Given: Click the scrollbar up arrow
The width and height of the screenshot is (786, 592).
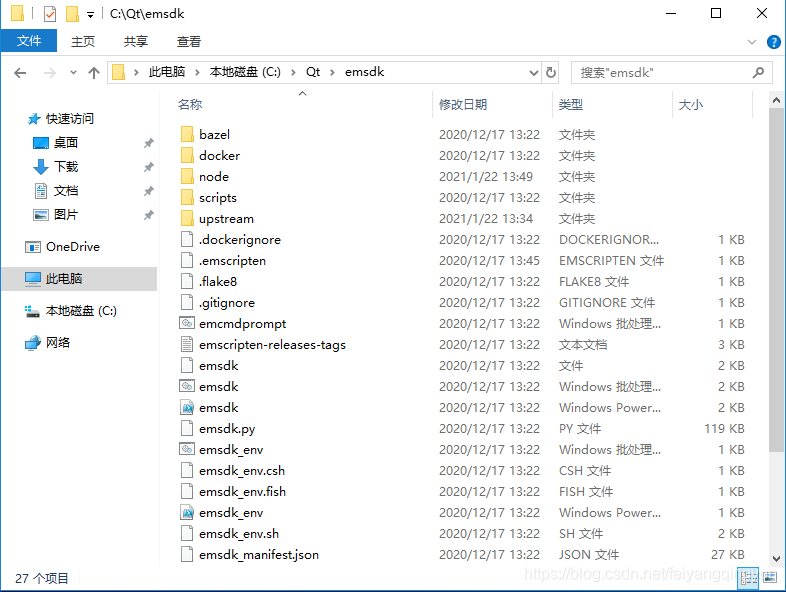Looking at the screenshot, I should 776,101.
